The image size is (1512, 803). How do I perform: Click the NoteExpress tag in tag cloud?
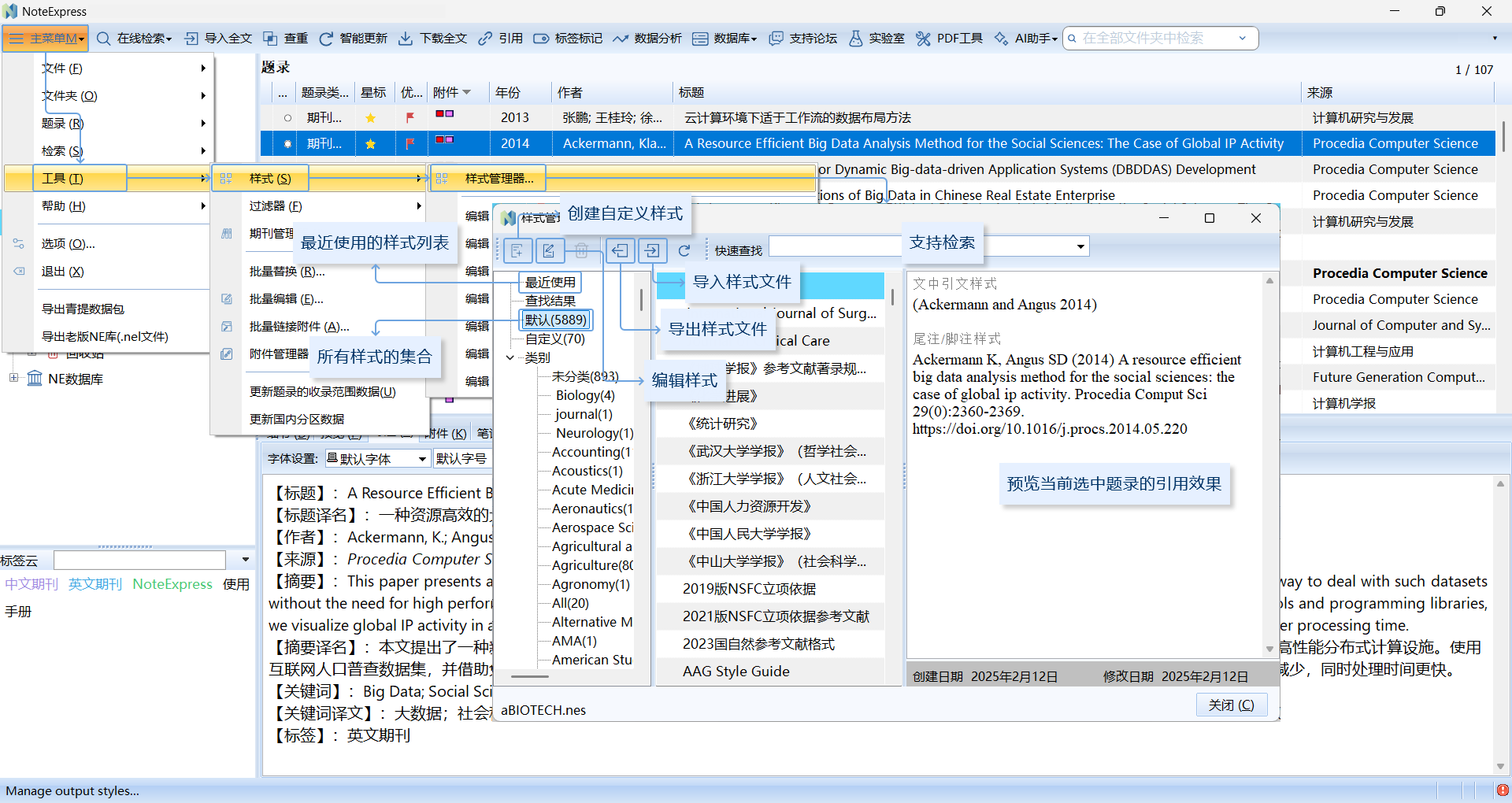(x=172, y=584)
